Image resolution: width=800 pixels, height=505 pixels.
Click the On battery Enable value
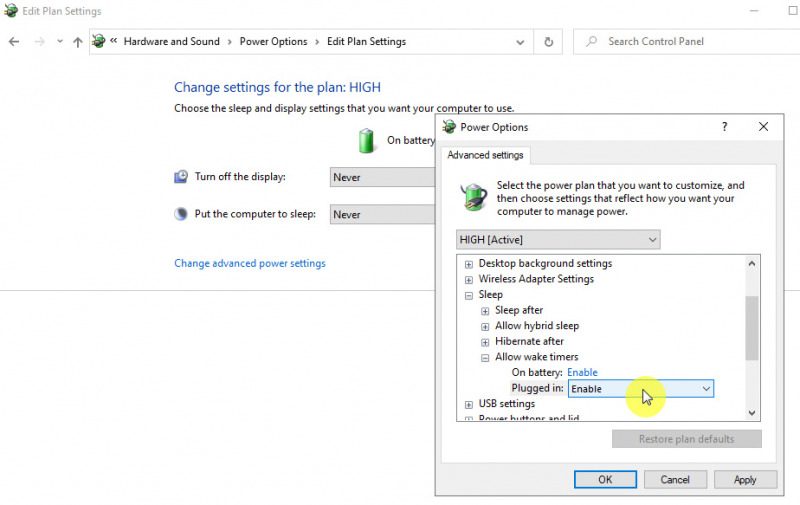[582, 372]
